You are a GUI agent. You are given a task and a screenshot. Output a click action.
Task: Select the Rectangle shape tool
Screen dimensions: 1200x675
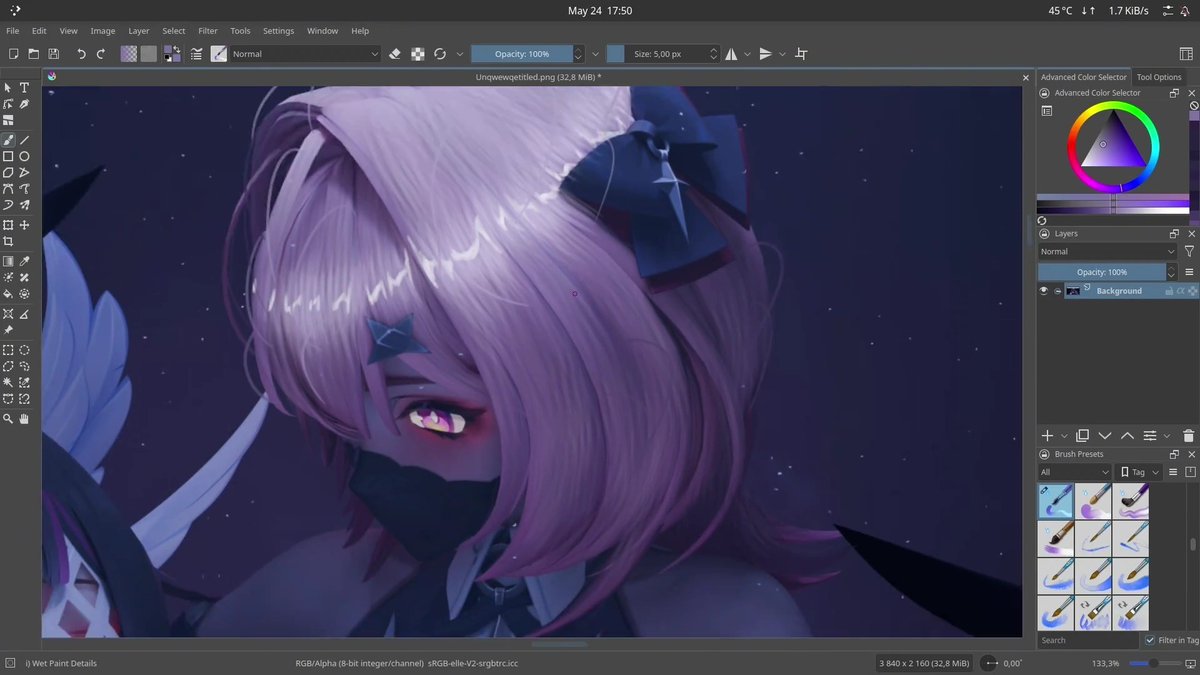pyautogui.click(x=8, y=156)
